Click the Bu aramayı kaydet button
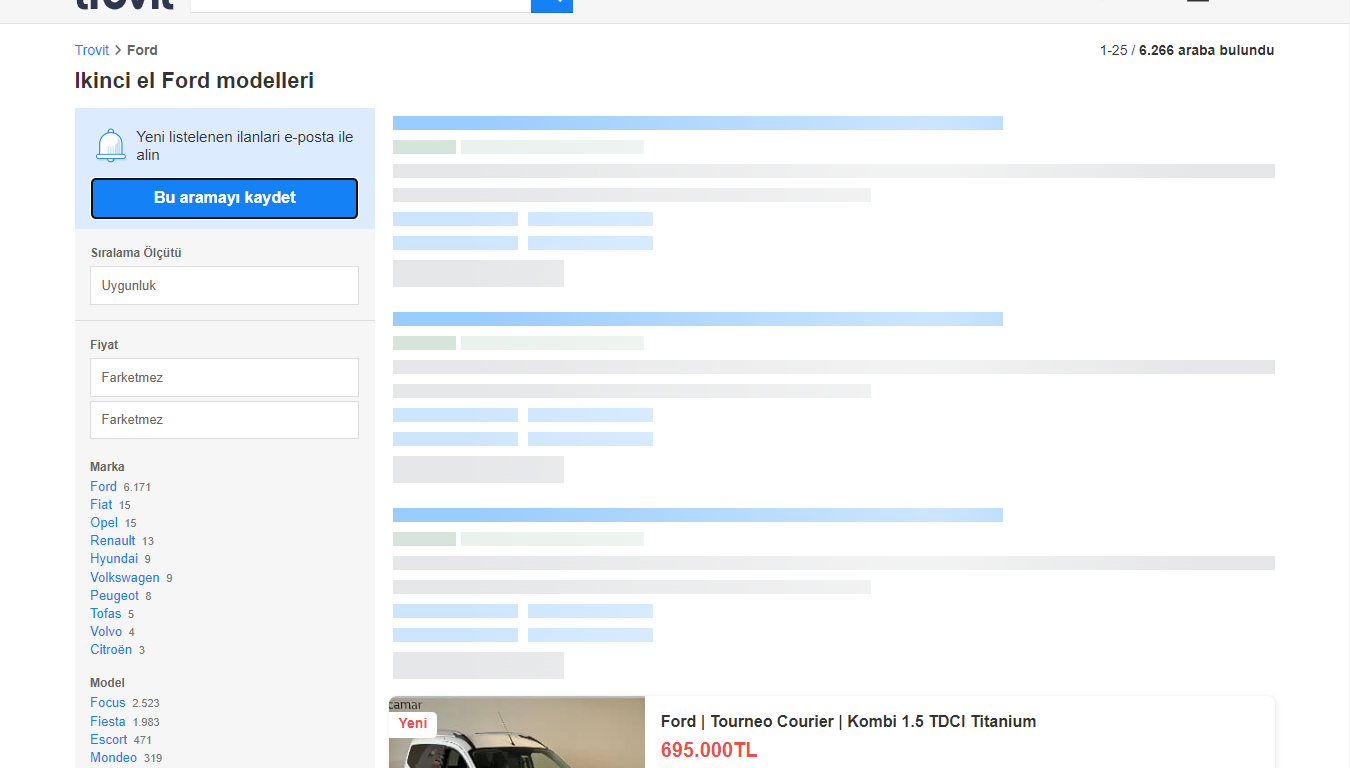This screenshot has height=768, width=1350. [224, 198]
